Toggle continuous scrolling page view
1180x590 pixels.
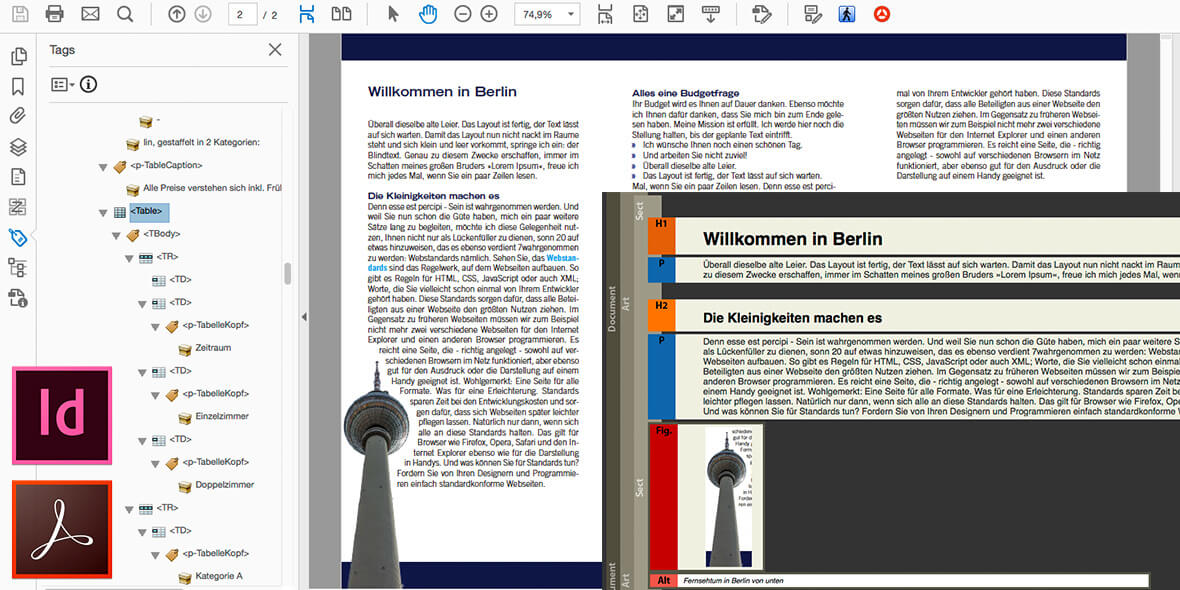(x=306, y=14)
